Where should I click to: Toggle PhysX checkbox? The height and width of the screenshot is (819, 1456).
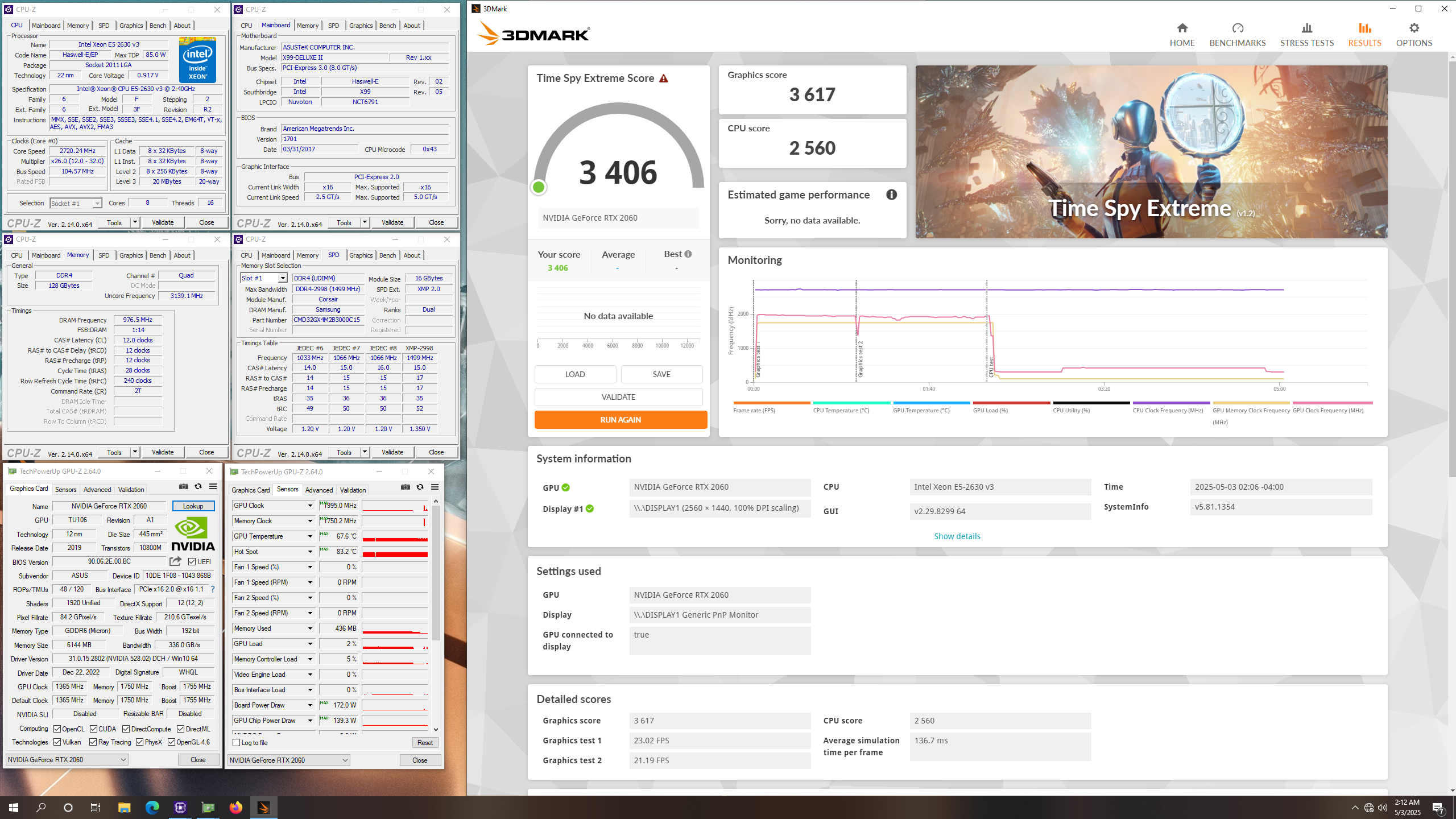[x=139, y=742]
